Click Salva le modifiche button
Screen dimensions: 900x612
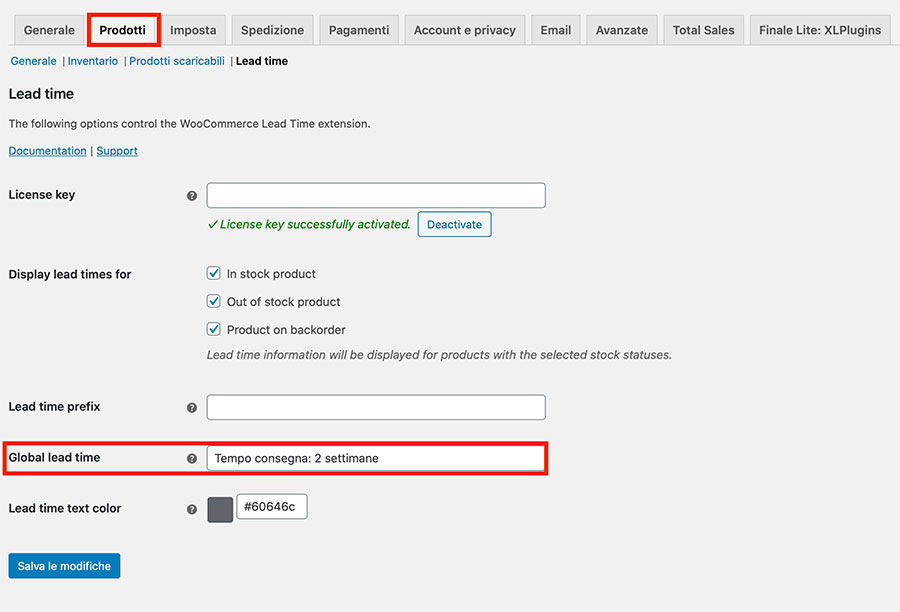(64, 566)
